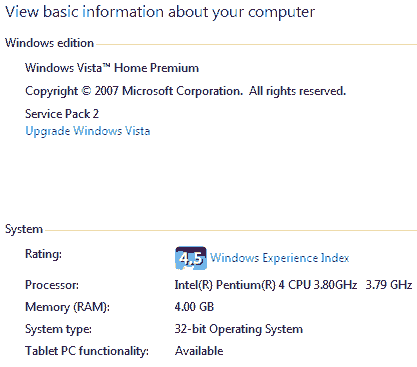Click the Memory (RAM) label
Image resolution: width=417 pixels, height=367 pixels.
click(67, 307)
